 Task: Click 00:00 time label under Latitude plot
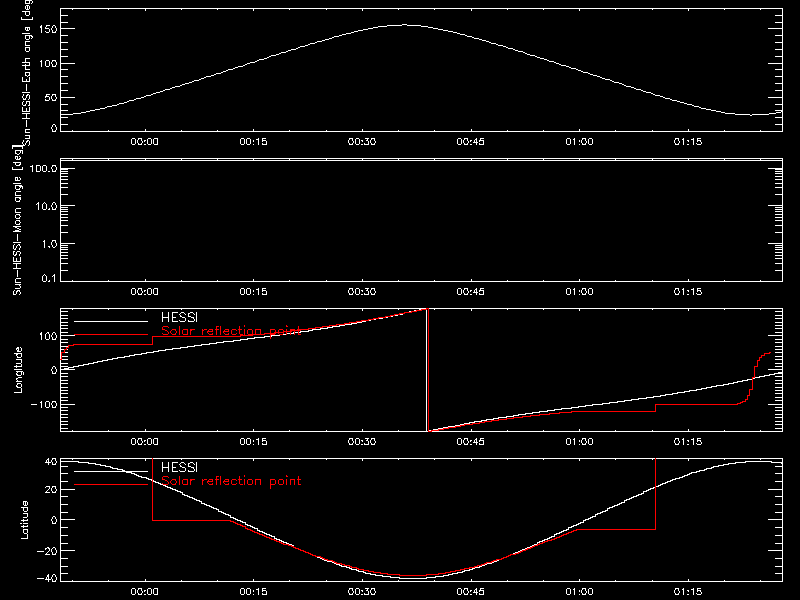pyautogui.click(x=144, y=592)
